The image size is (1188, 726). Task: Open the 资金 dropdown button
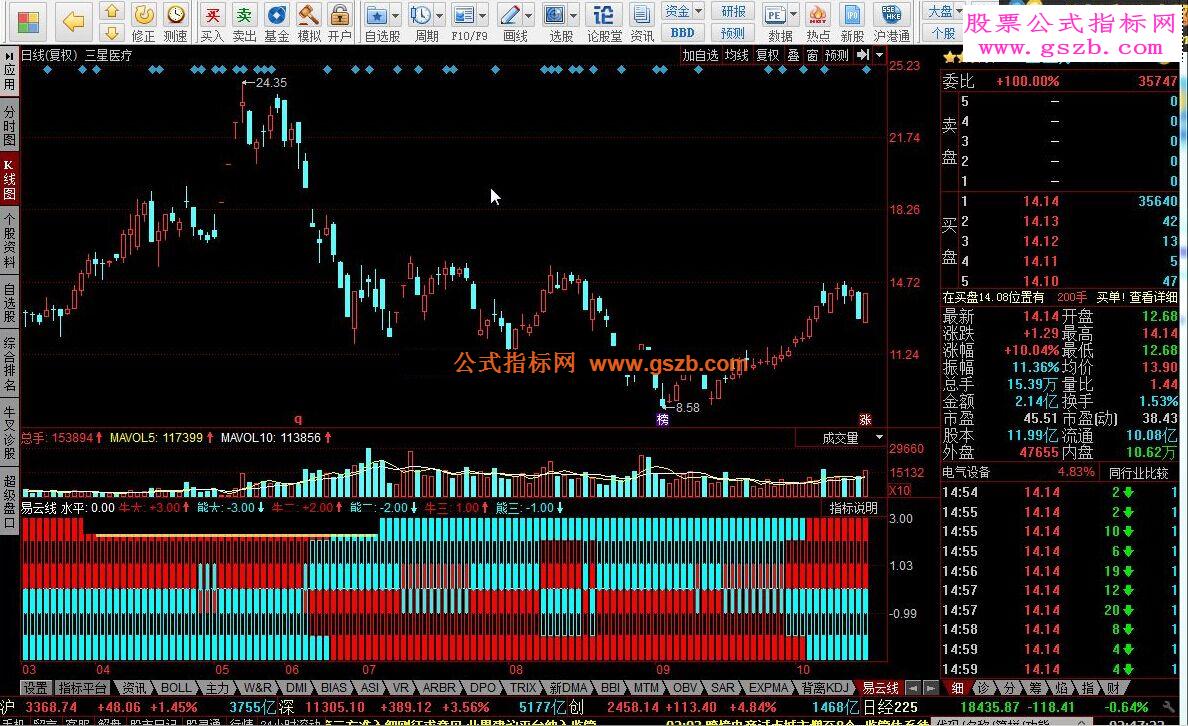(x=683, y=11)
